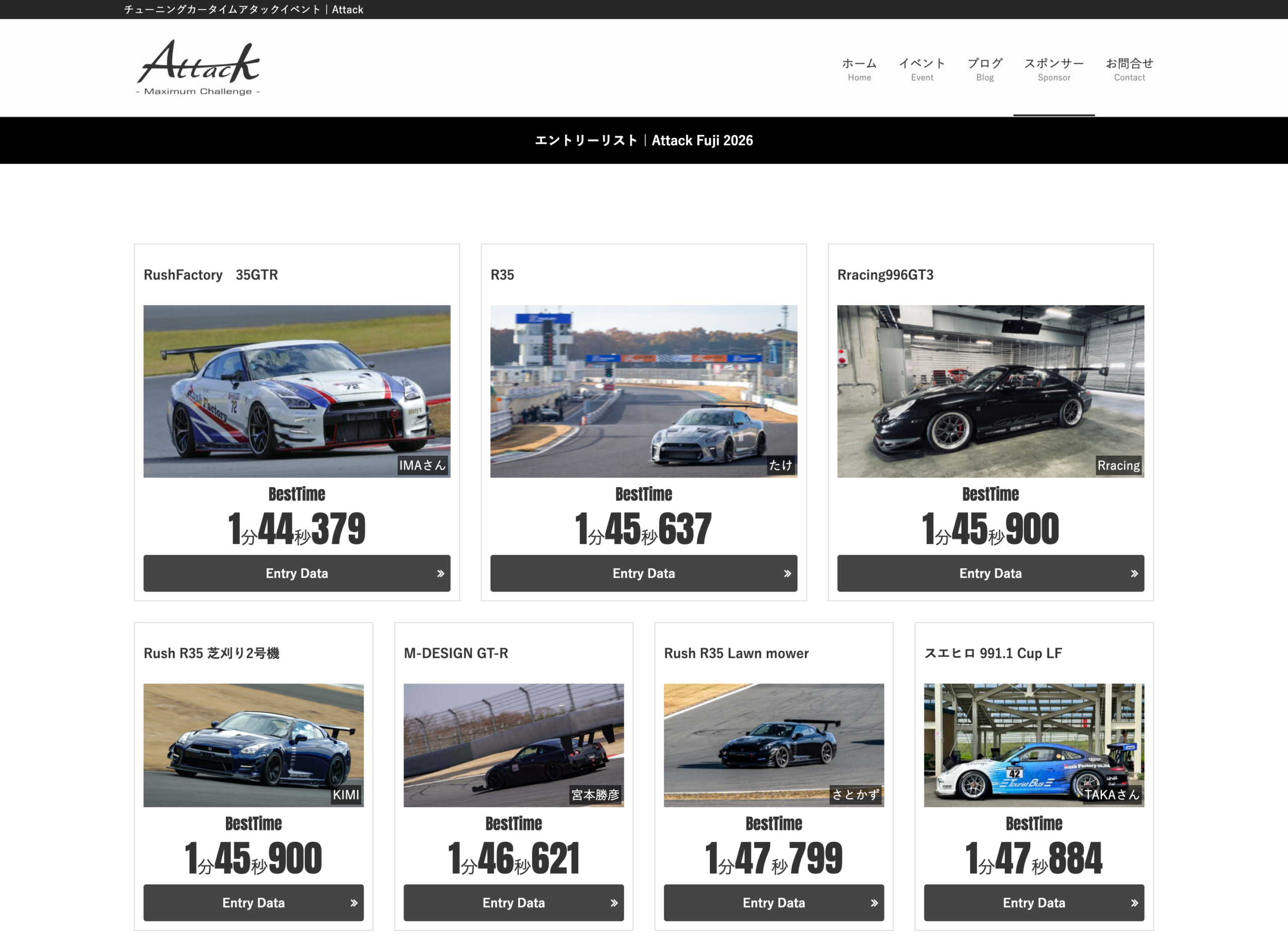Image resolution: width=1288 pixels, height=939 pixels.
Task: Open the イベント Event menu item
Action: (x=922, y=69)
